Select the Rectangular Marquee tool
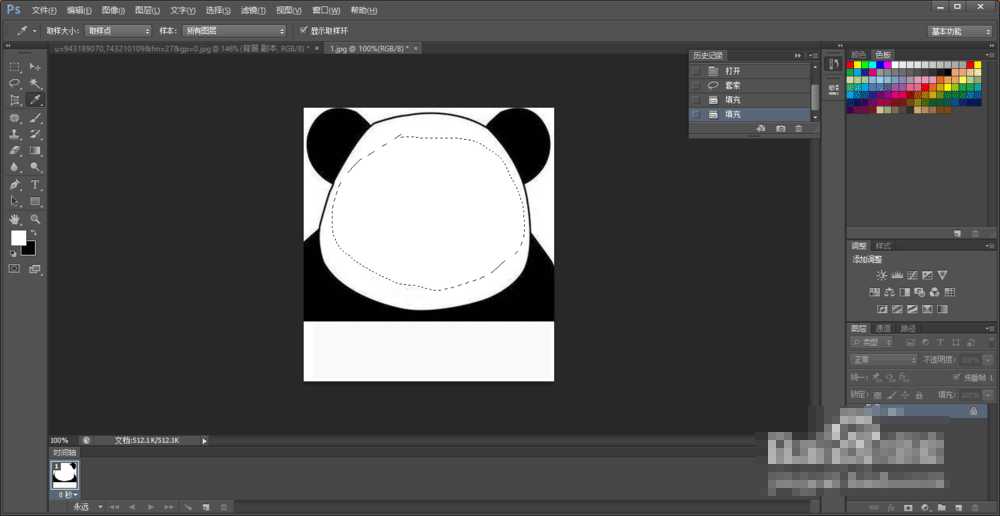The height and width of the screenshot is (516, 1000). (15, 67)
